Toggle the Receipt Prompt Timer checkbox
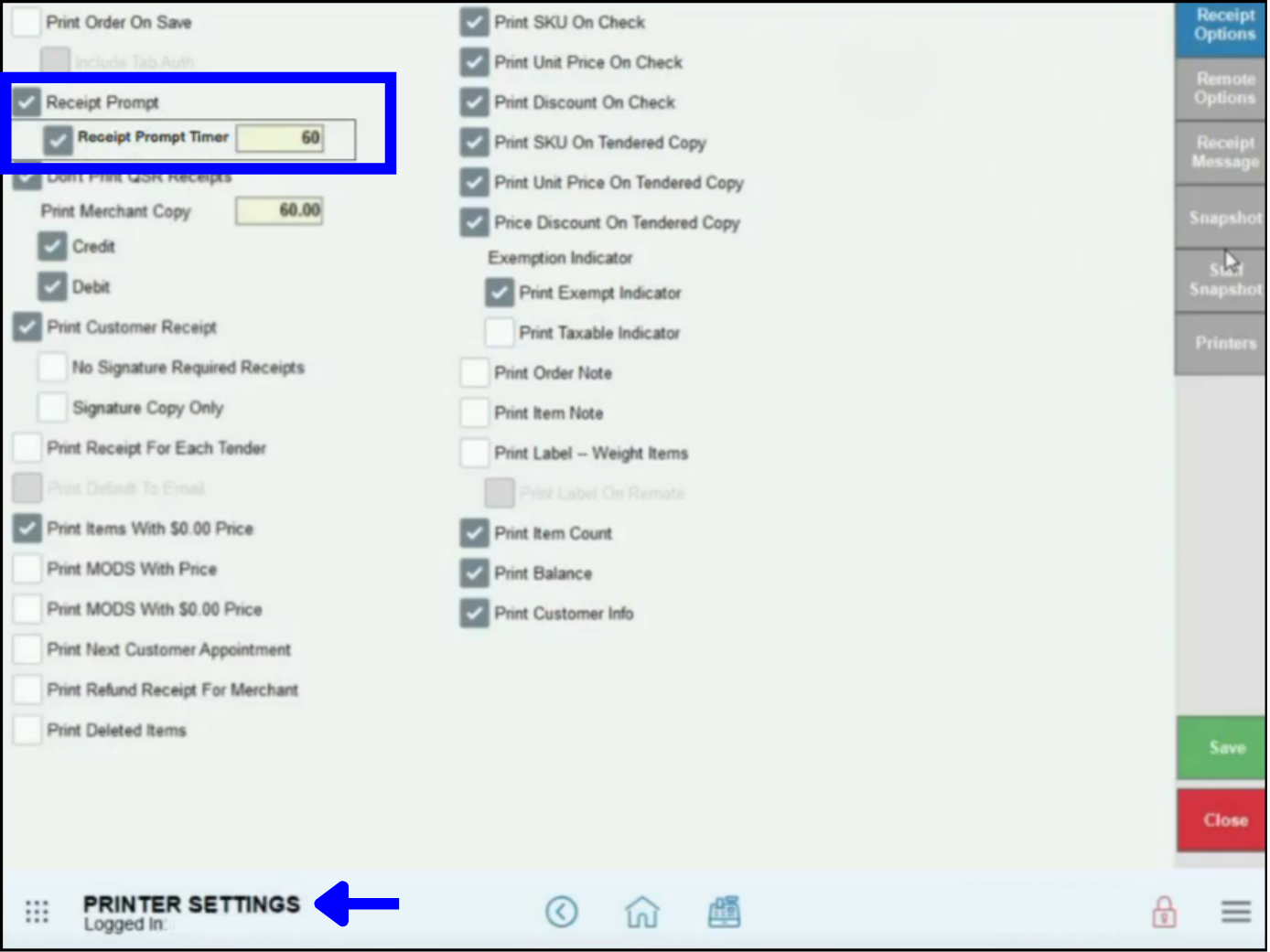This screenshot has width=1270, height=952. 58,140
